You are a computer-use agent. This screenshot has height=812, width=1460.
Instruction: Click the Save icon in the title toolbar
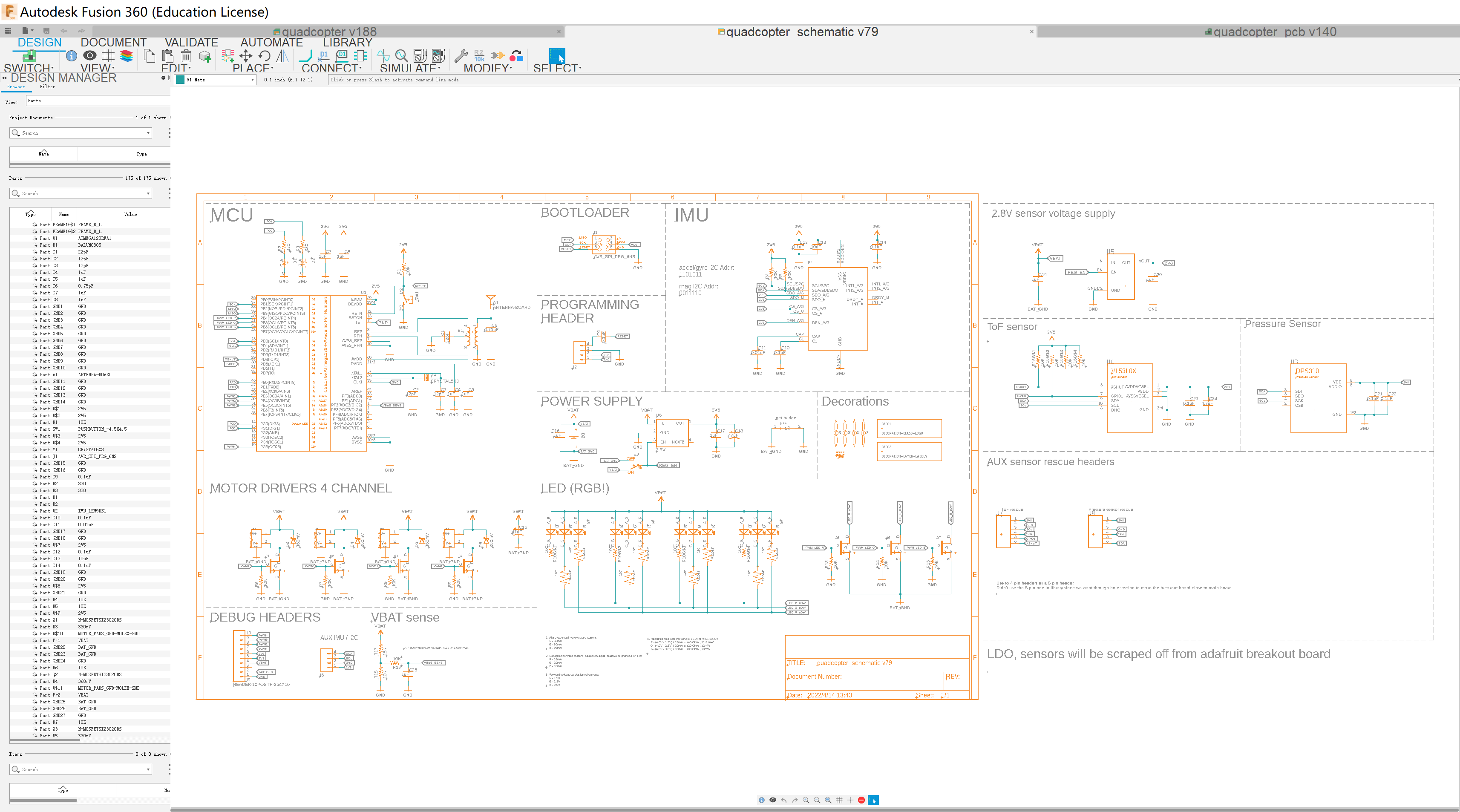tap(46, 31)
